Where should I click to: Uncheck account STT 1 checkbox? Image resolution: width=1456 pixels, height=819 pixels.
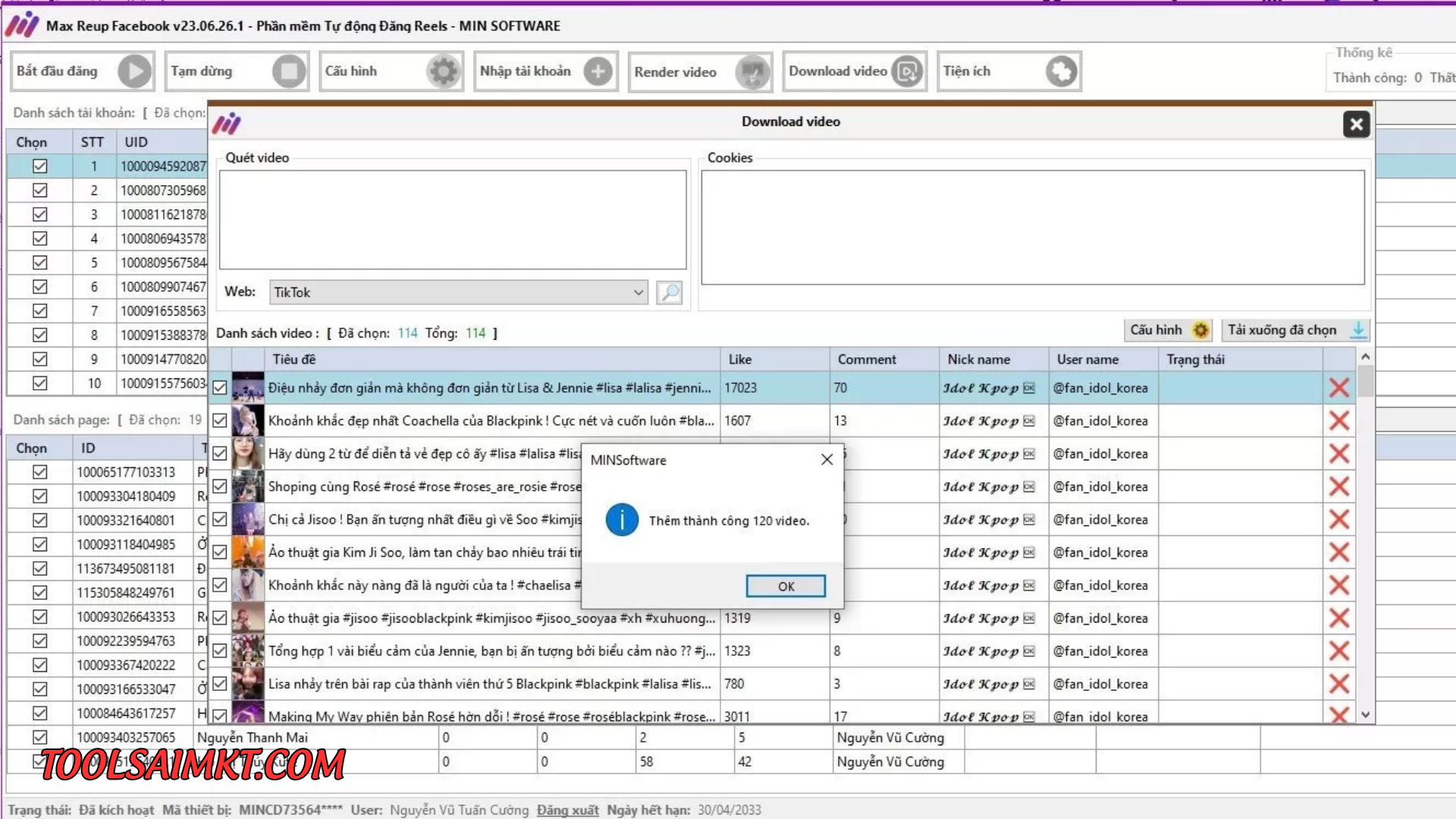[x=40, y=166]
